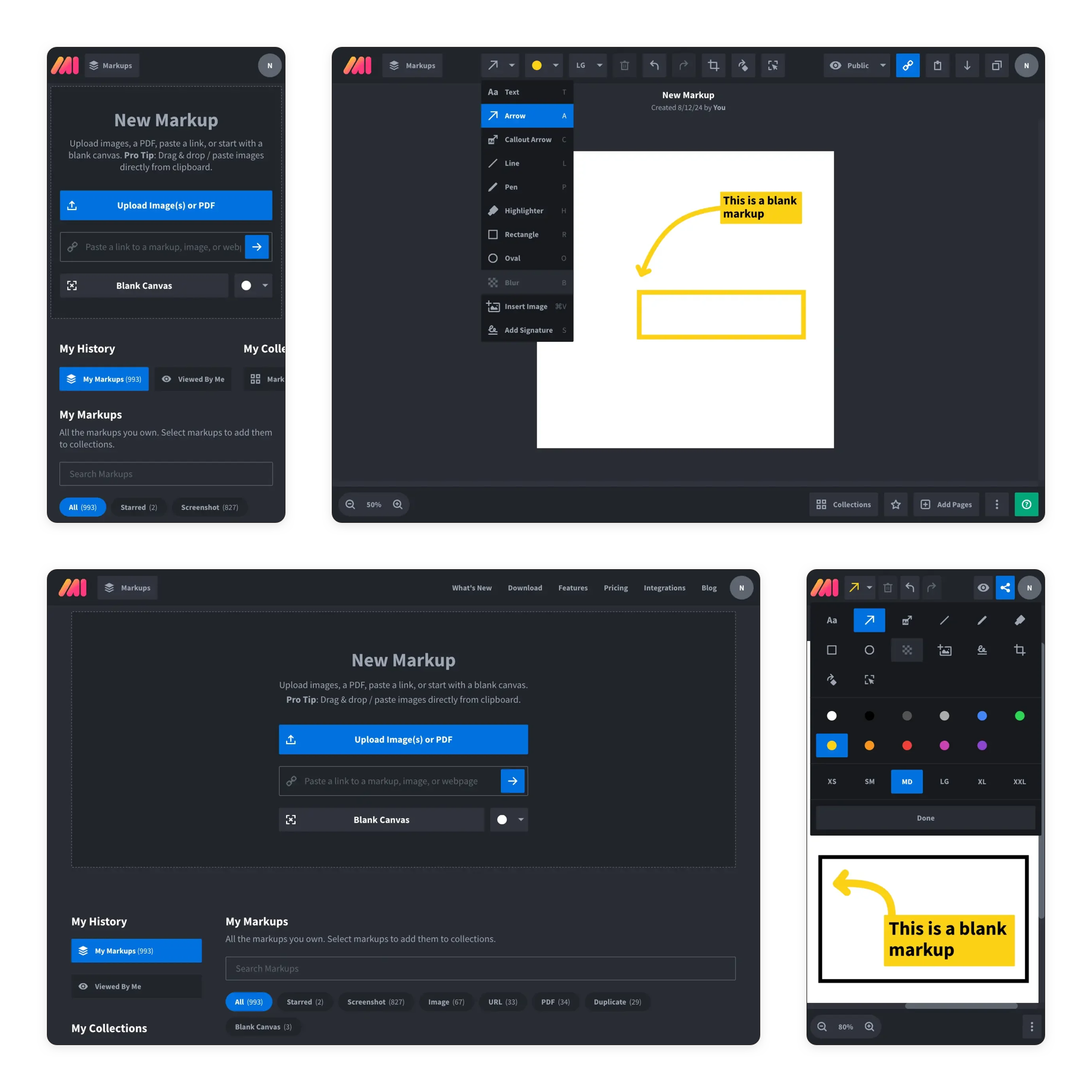The image size is (1092, 1092).
Task: Click the copy to clipboard icon
Action: [937, 65]
